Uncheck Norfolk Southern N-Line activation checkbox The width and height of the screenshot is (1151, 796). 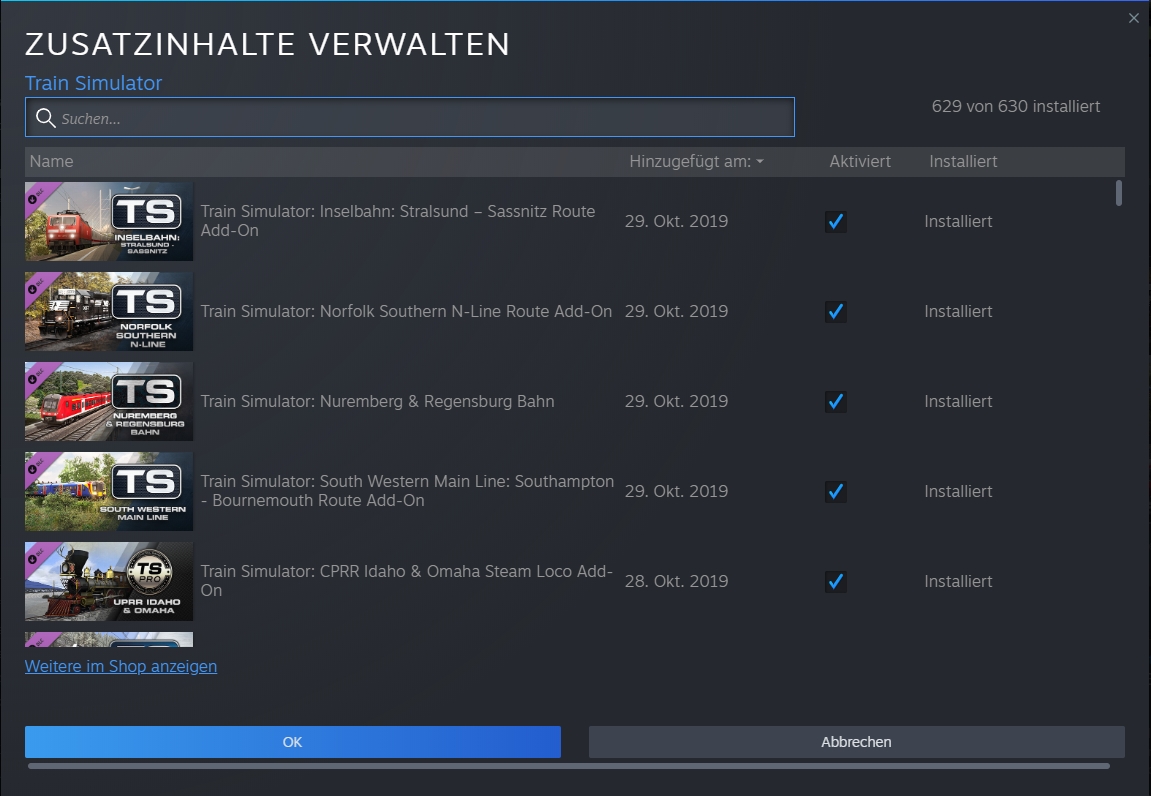pos(835,311)
